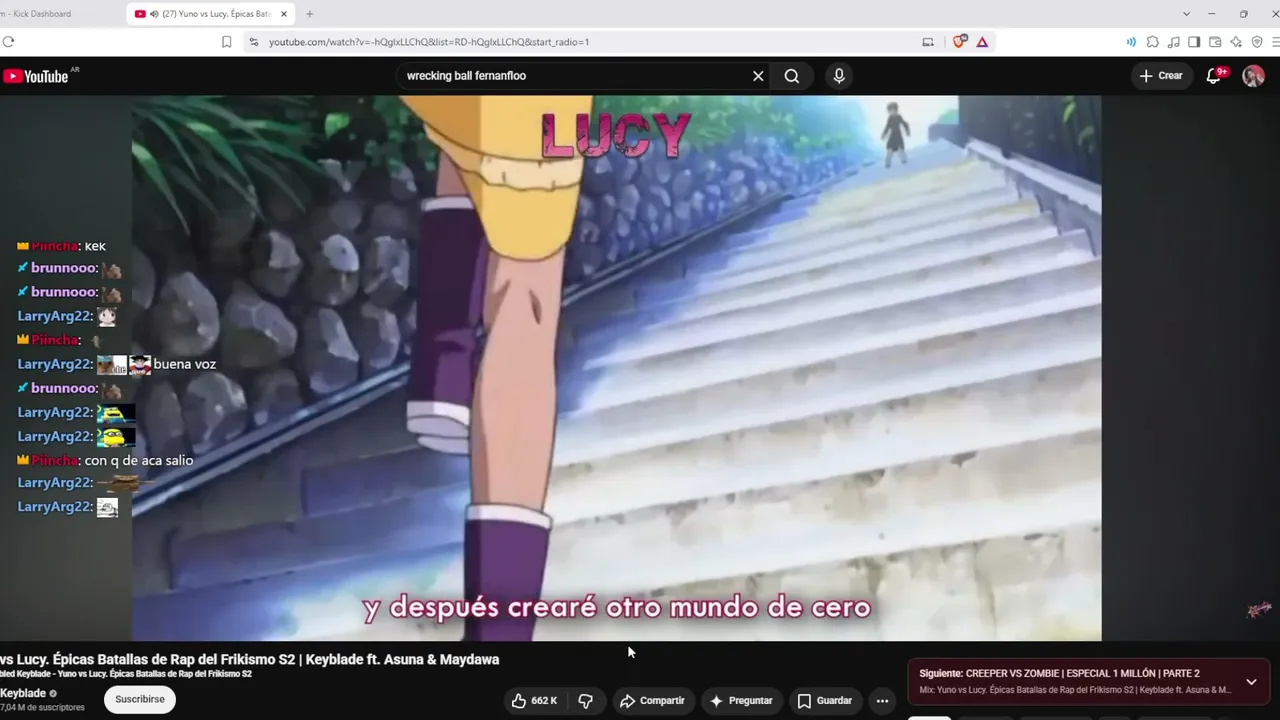The height and width of the screenshot is (720, 1280).
Task: Open the browser main hamburger menu
Action: point(1277,42)
